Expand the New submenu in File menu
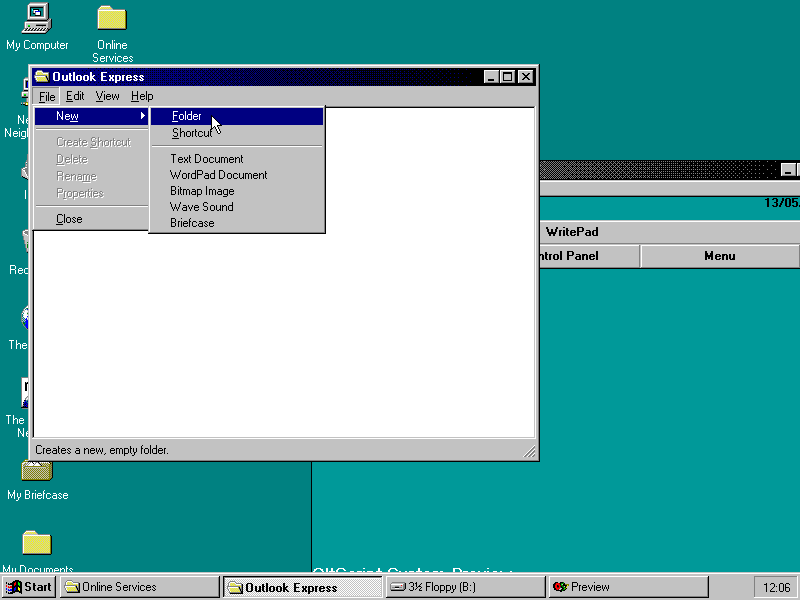 pyautogui.click(x=67, y=115)
